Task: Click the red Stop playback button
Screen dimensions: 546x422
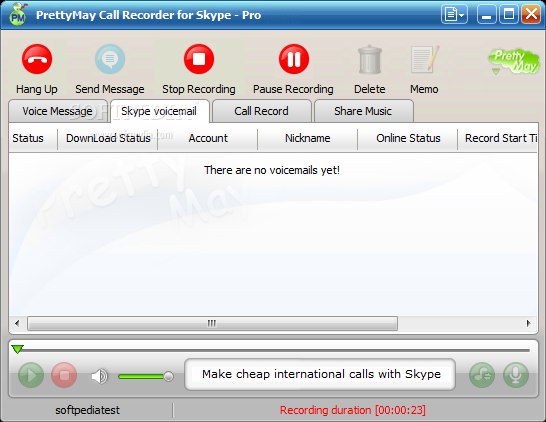Action: pyautogui.click(x=64, y=375)
